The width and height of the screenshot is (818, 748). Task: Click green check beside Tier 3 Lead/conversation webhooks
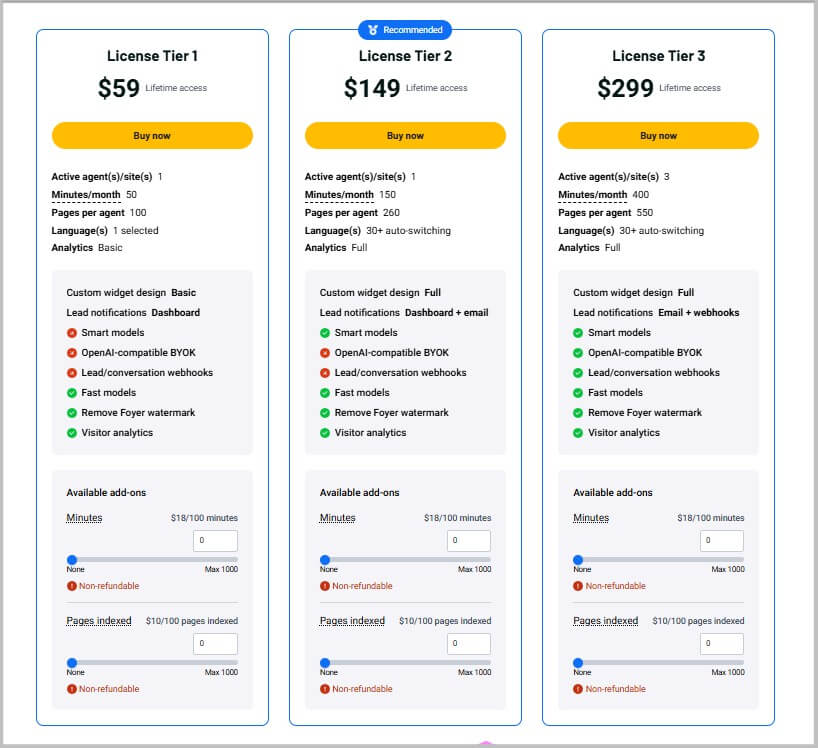pos(578,373)
